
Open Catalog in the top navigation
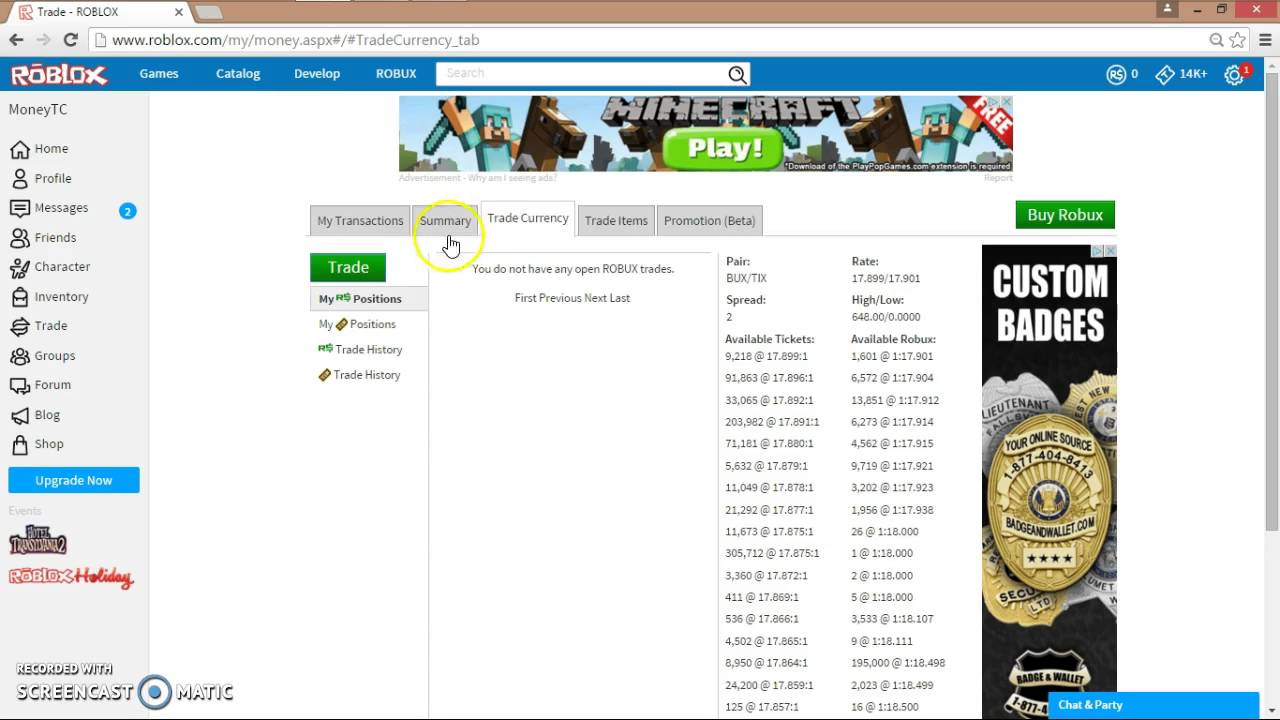pyautogui.click(x=238, y=74)
